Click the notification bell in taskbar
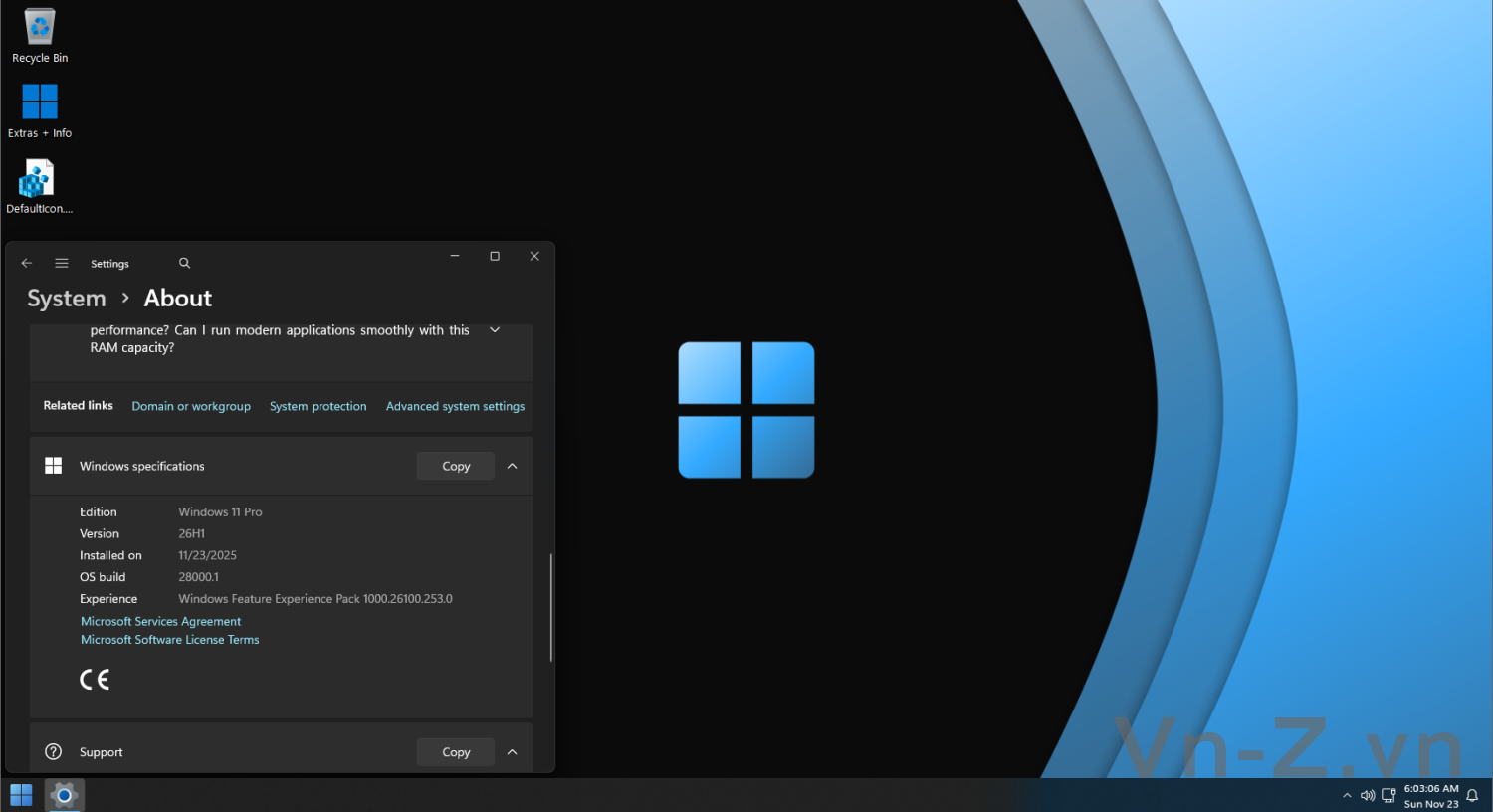This screenshot has height=812, width=1493. tap(1472, 795)
